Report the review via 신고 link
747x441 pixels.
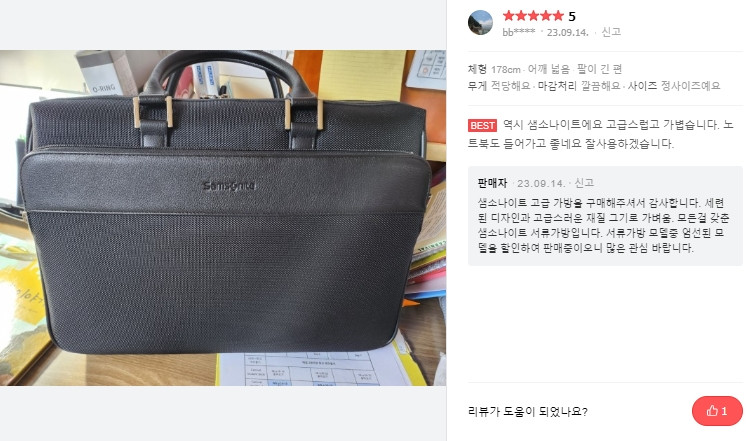coord(611,32)
